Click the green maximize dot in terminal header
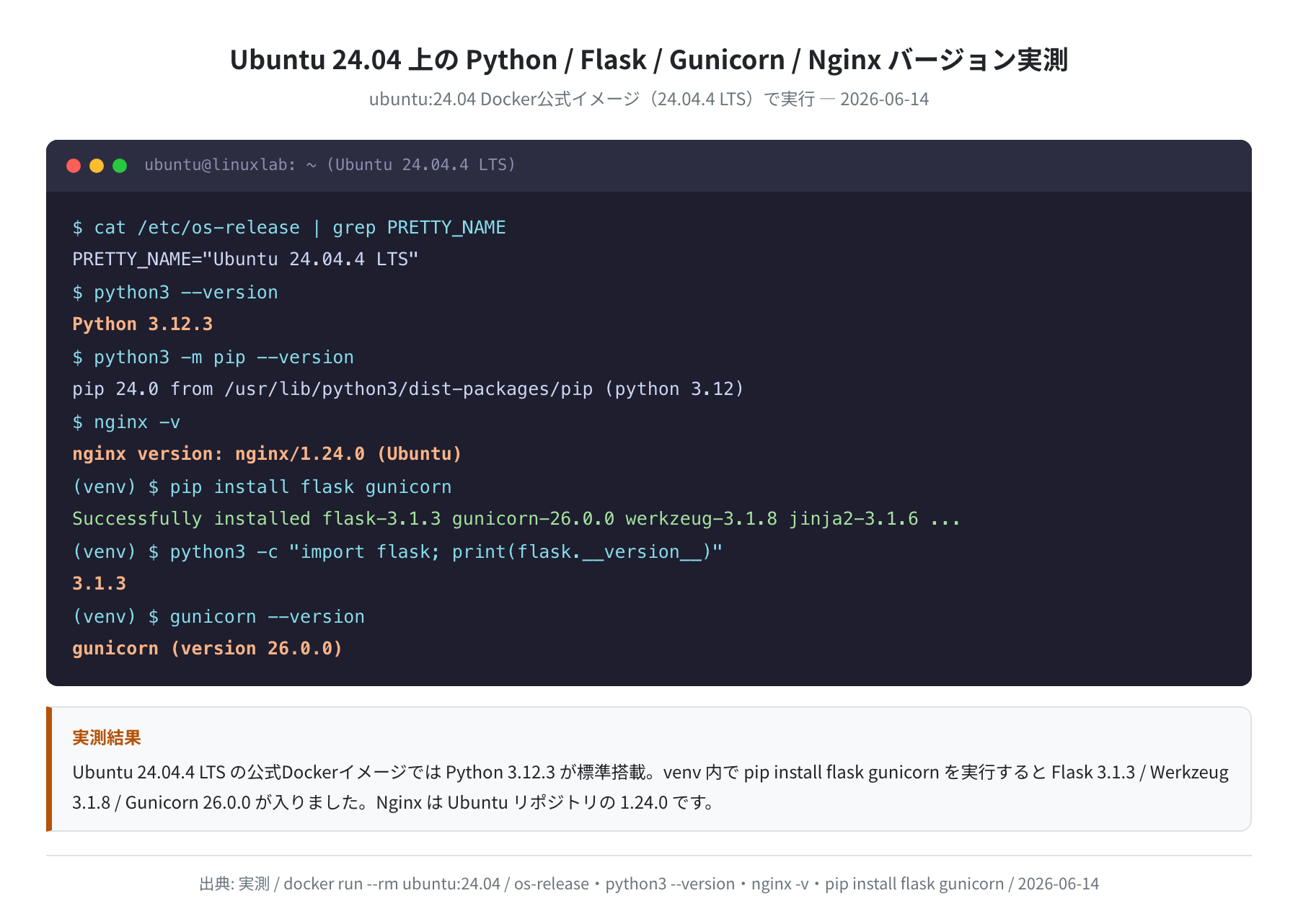 (120, 166)
